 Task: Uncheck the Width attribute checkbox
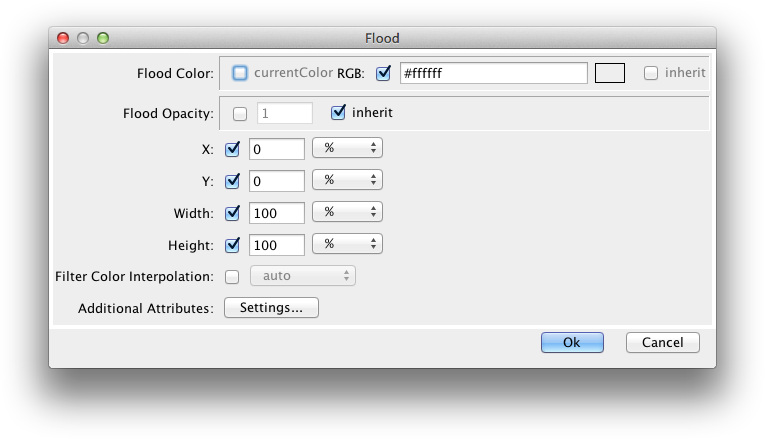click(233, 213)
